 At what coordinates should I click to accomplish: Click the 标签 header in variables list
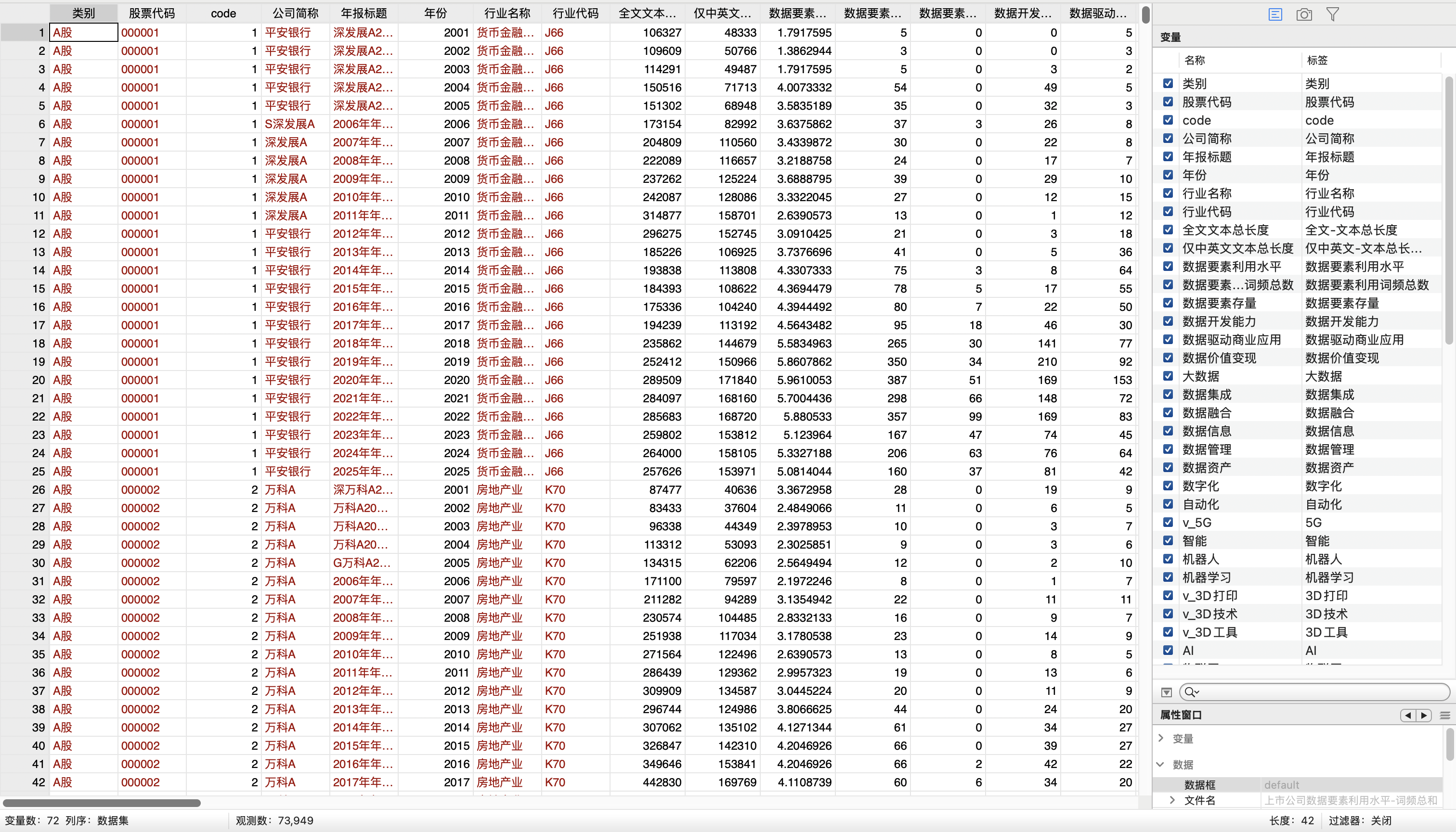(x=1317, y=60)
